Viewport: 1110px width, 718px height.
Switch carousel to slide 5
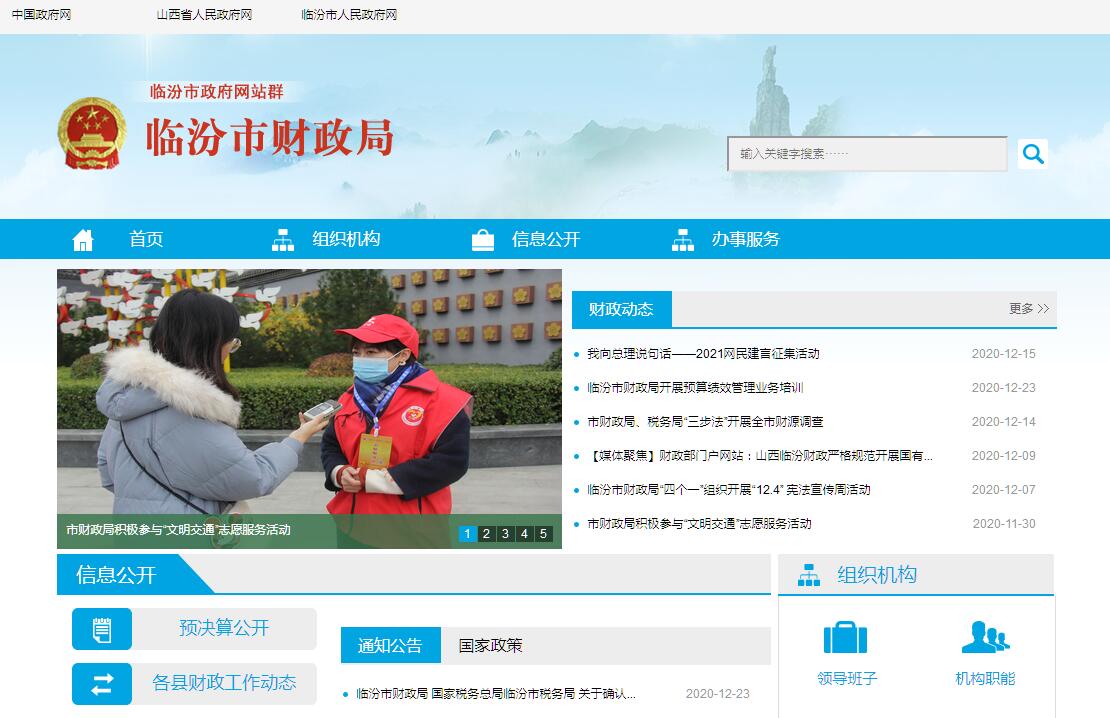point(543,534)
